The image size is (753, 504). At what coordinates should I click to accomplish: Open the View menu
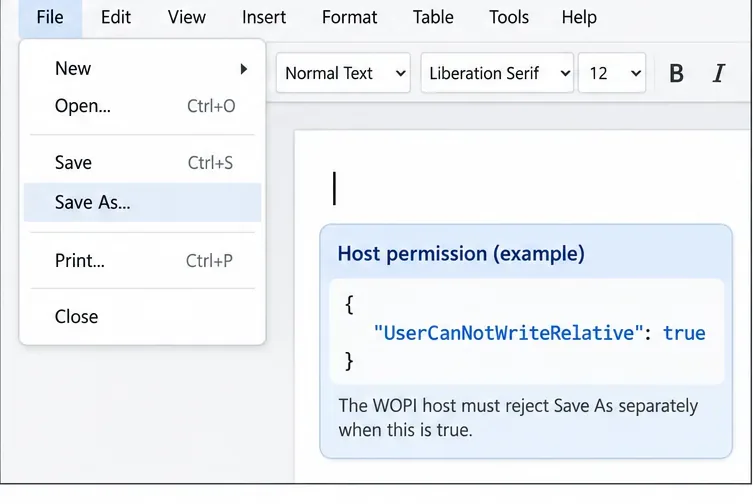[187, 18]
